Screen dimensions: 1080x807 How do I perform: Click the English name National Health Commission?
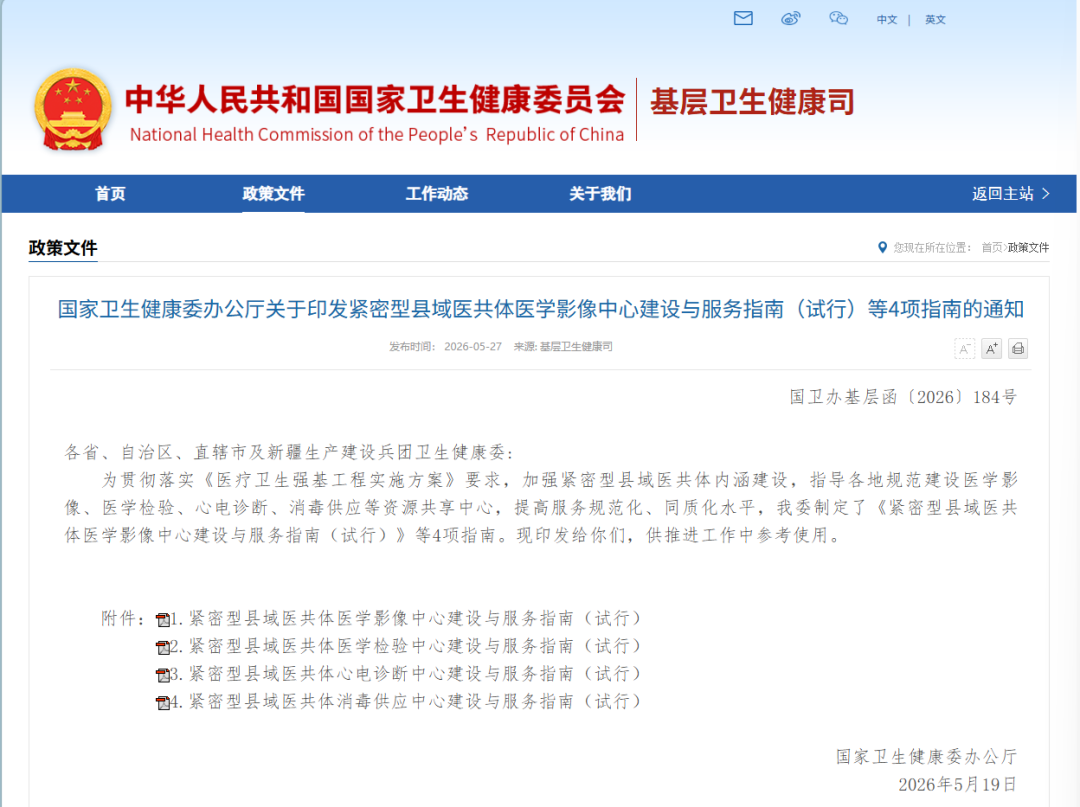click(x=377, y=134)
